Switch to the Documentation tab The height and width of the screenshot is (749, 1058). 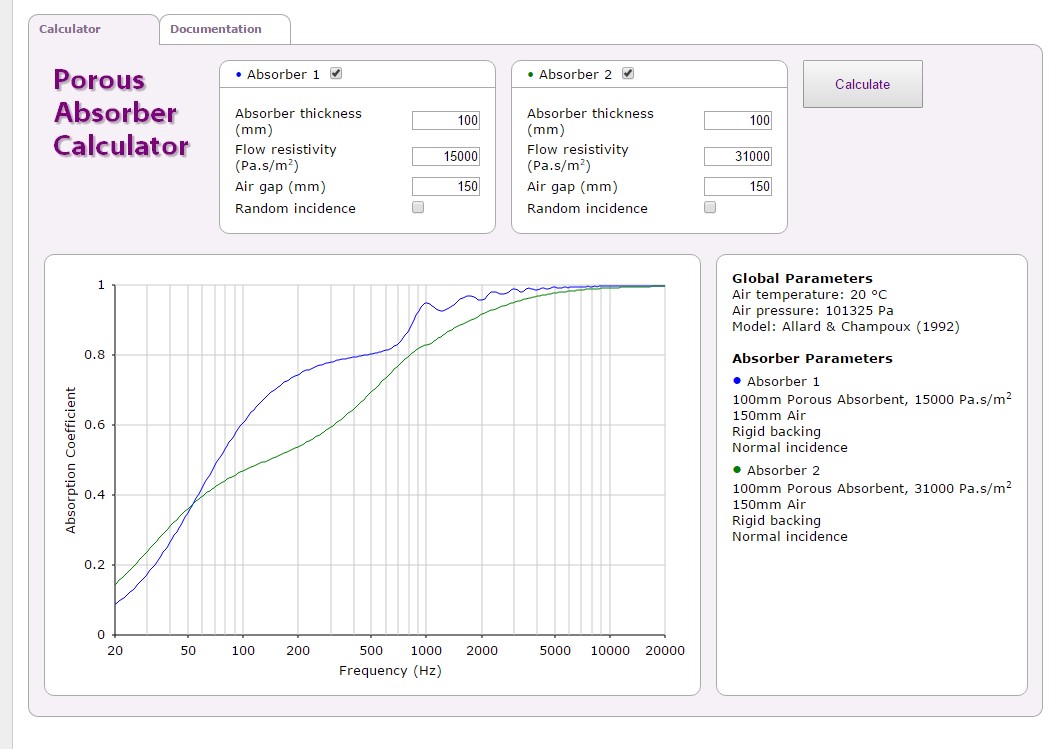coord(216,29)
